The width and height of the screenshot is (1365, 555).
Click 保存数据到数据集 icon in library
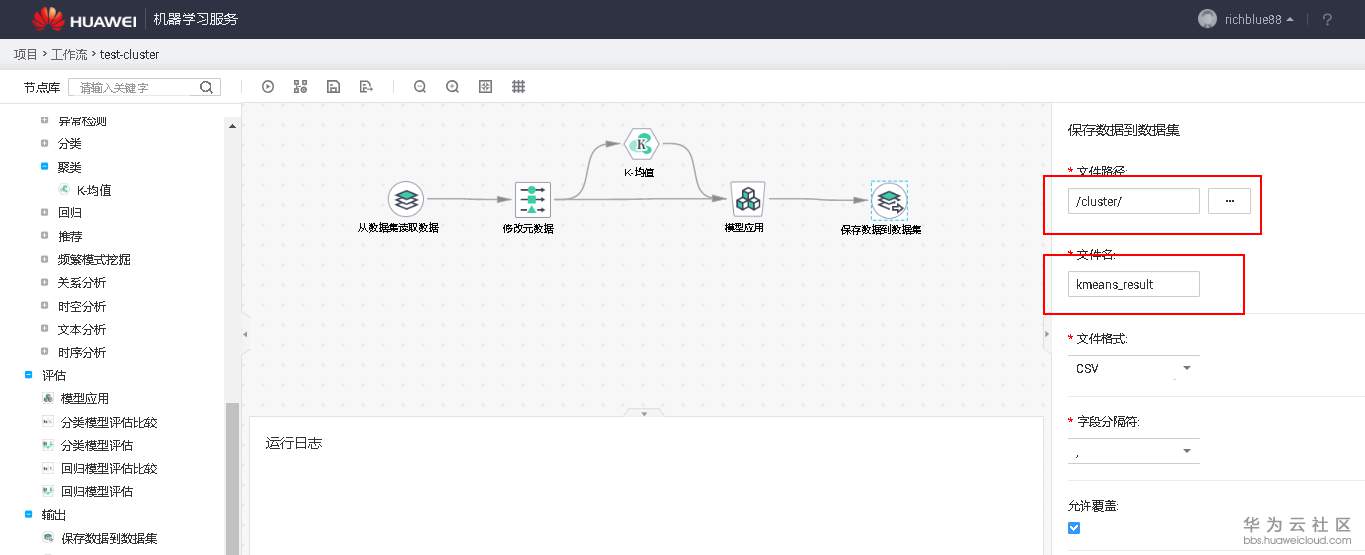48,538
